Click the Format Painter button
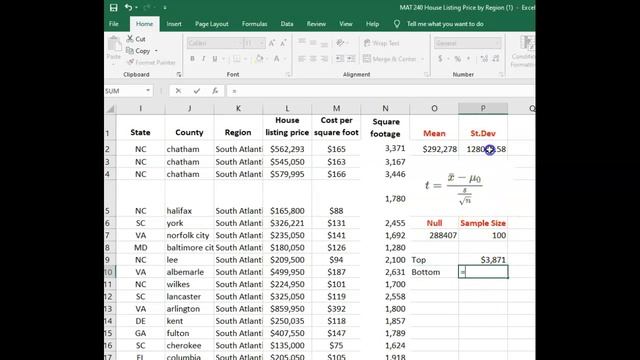 pyautogui.click(x=151, y=62)
